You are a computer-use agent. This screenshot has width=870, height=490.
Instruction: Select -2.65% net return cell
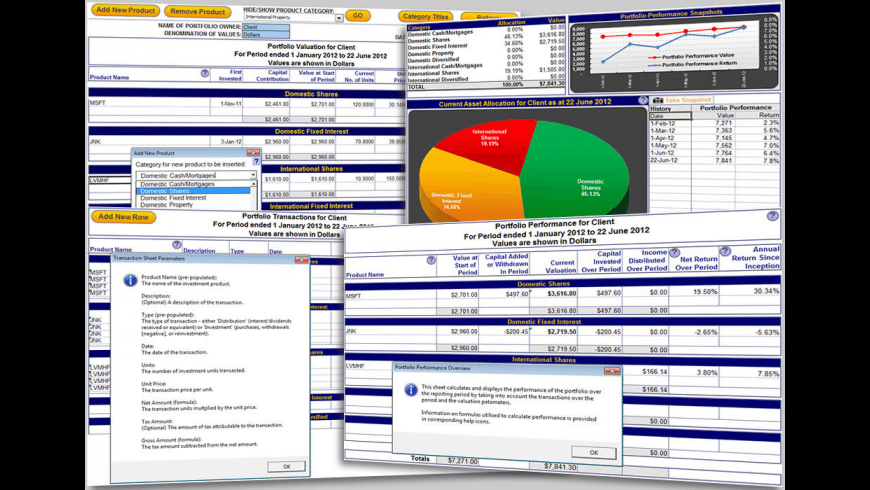[706, 332]
